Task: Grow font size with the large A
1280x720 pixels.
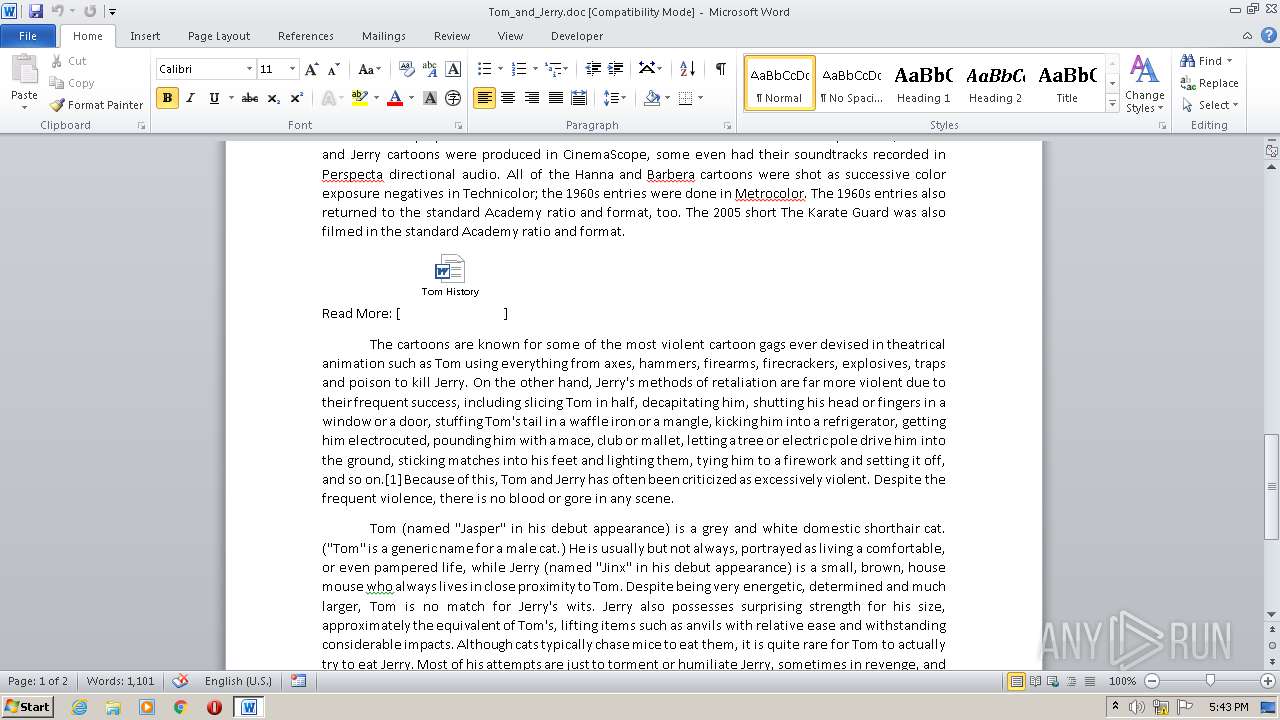Action: (312, 69)
